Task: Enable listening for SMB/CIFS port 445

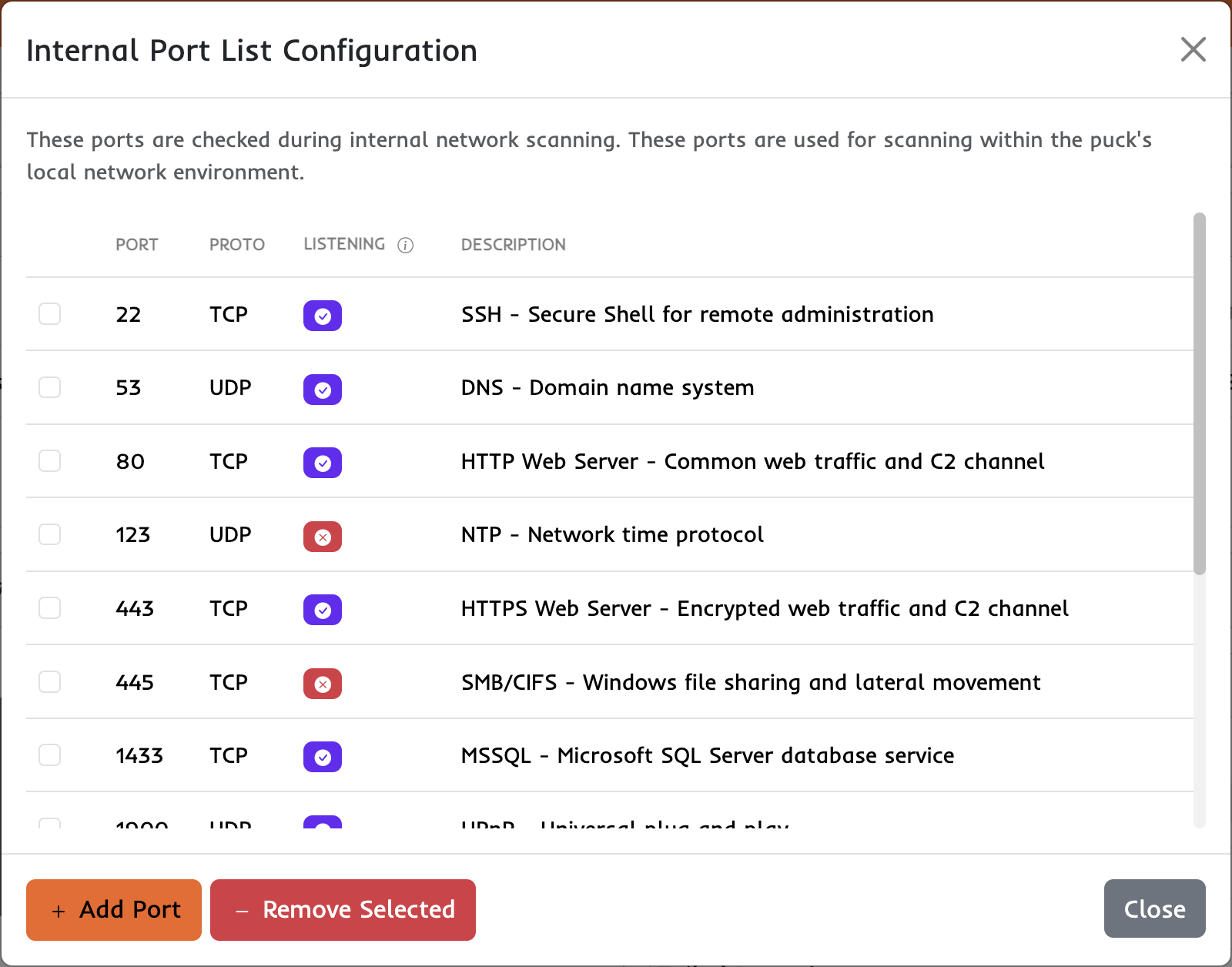Action: click(x=322, y=684)
